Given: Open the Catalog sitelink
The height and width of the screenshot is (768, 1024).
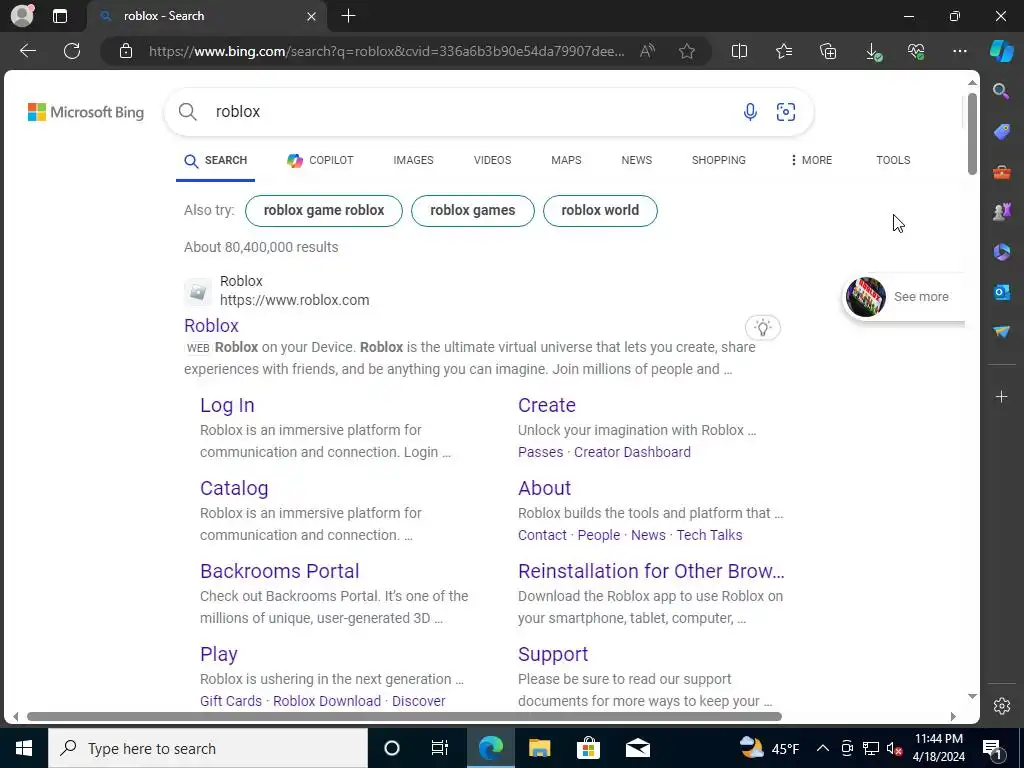Looking at the screenshot, I should coord(234,488).
